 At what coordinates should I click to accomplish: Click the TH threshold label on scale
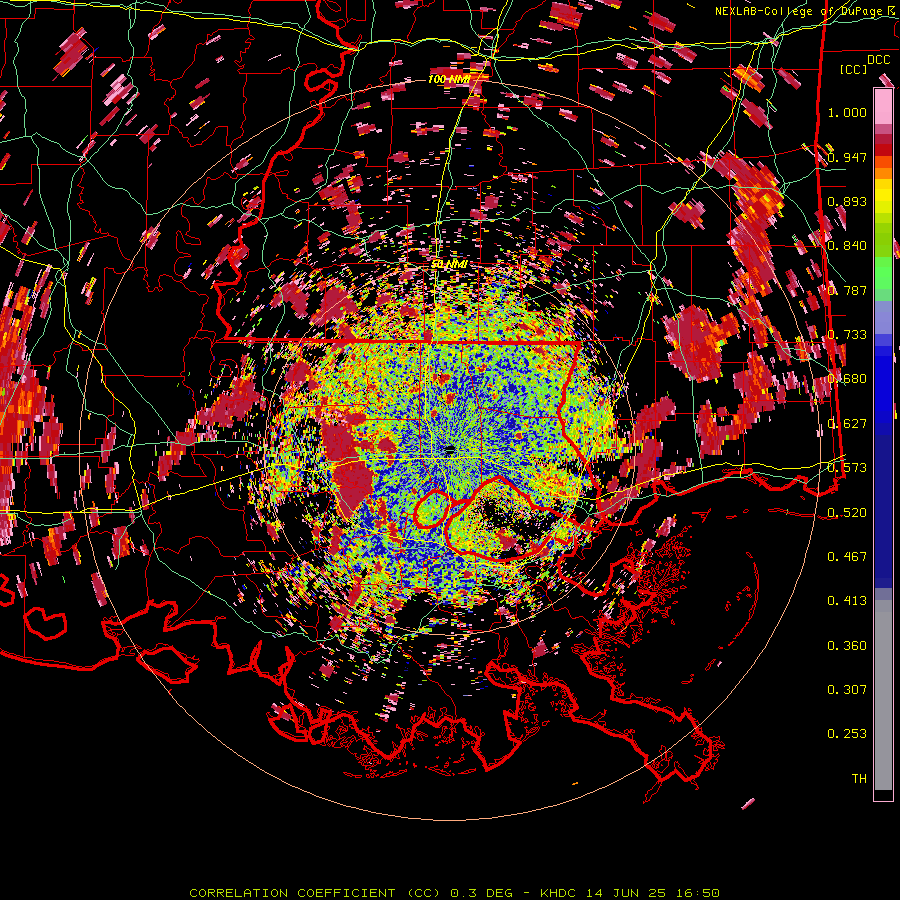point(859,778)
